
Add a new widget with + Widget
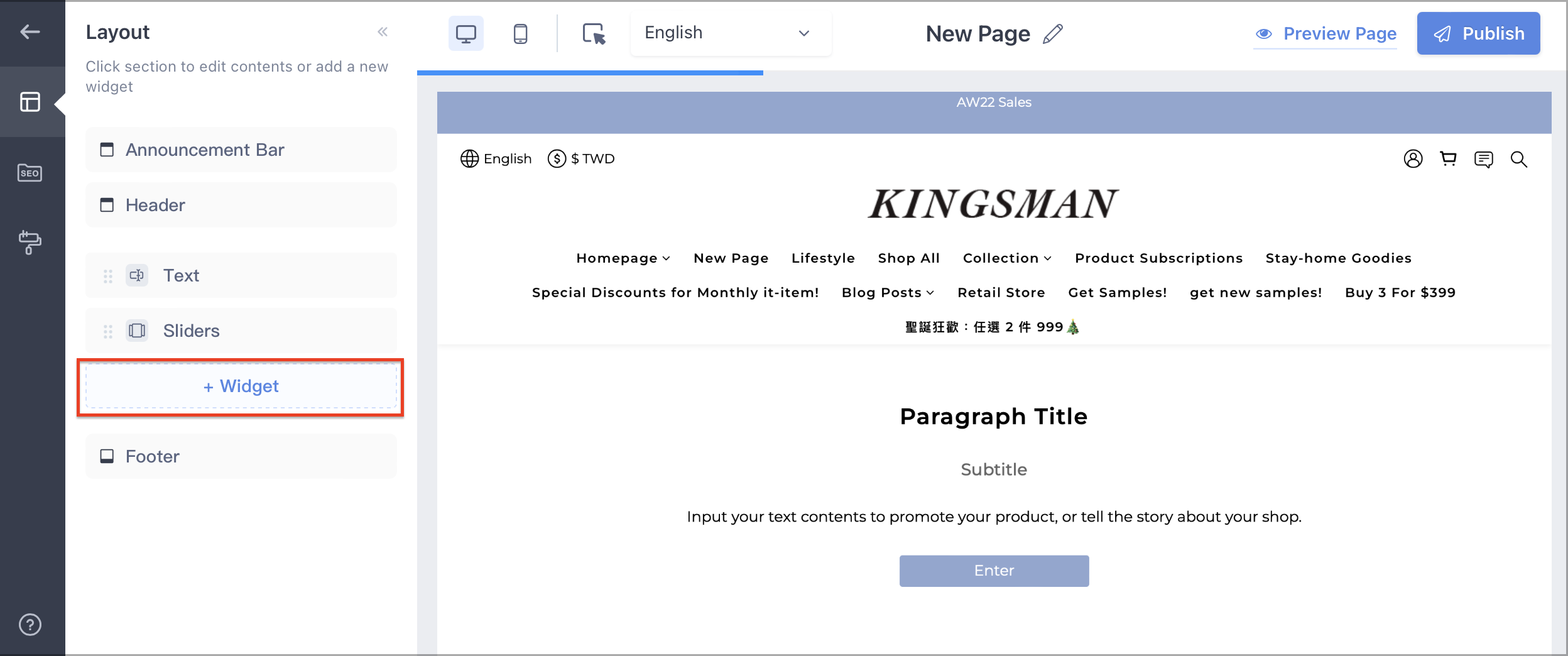tap(241, 386)
